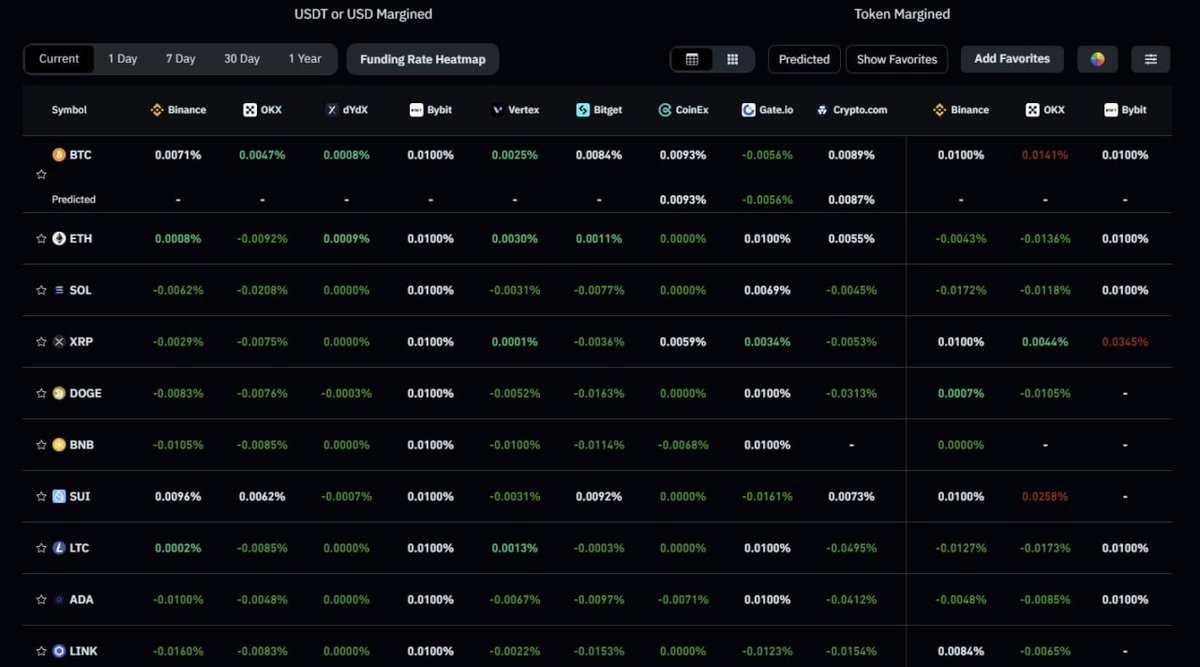The image size is (1200, 667).
Task: Click LINK Binance rate -0.0160%
Action: 178,651
